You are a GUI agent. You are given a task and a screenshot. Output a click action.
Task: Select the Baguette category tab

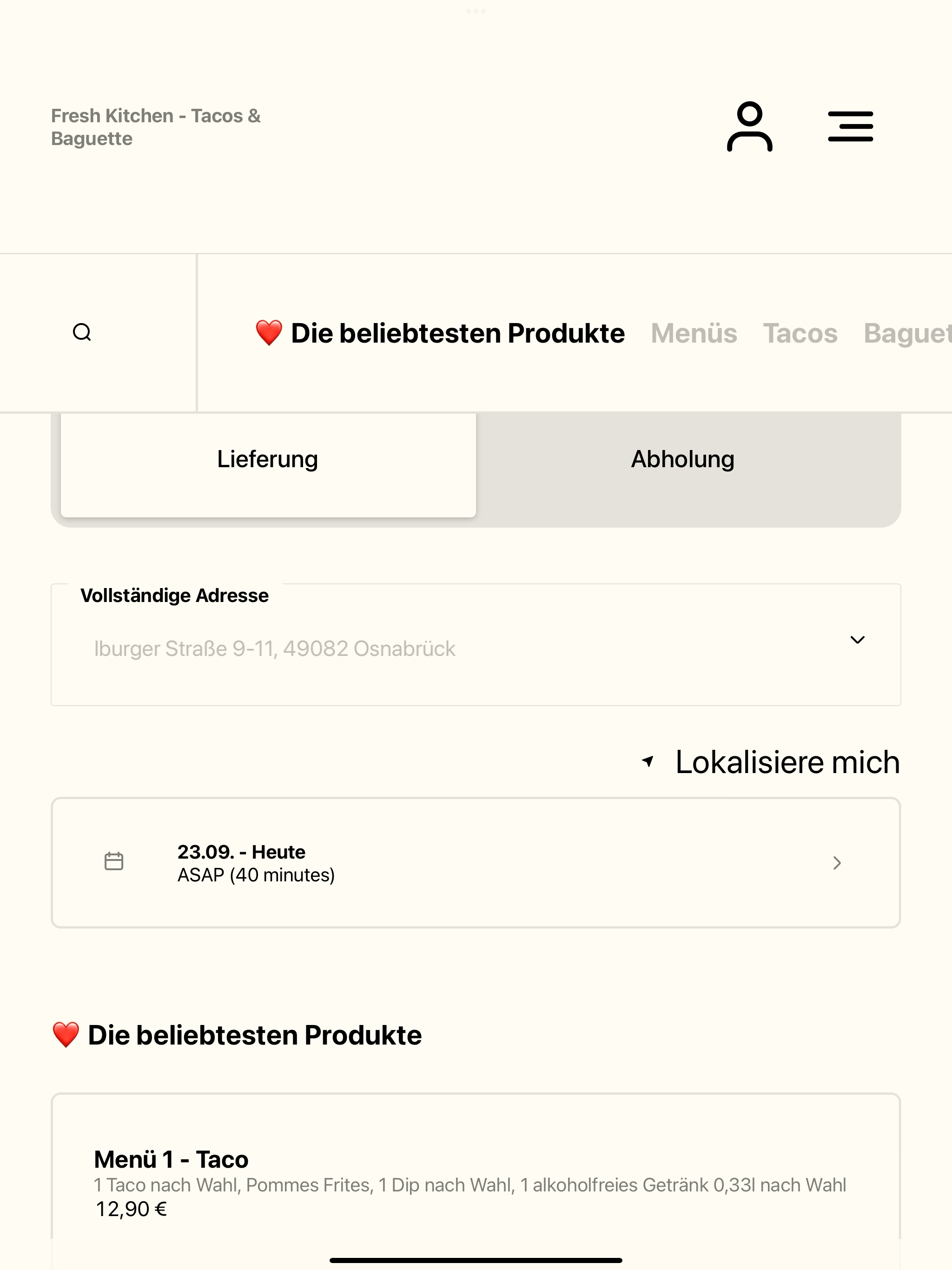pyautogui.click(x=907, y=333)
